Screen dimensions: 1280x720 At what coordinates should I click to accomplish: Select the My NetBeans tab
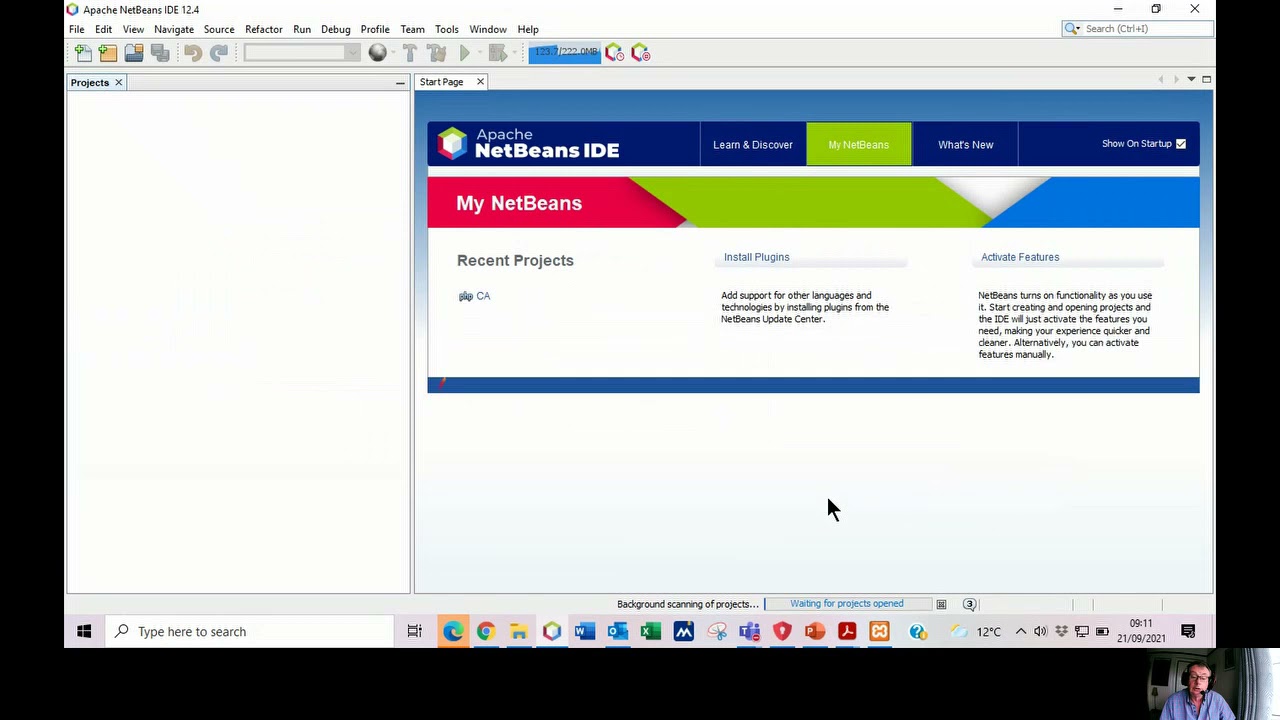[859, 144]
